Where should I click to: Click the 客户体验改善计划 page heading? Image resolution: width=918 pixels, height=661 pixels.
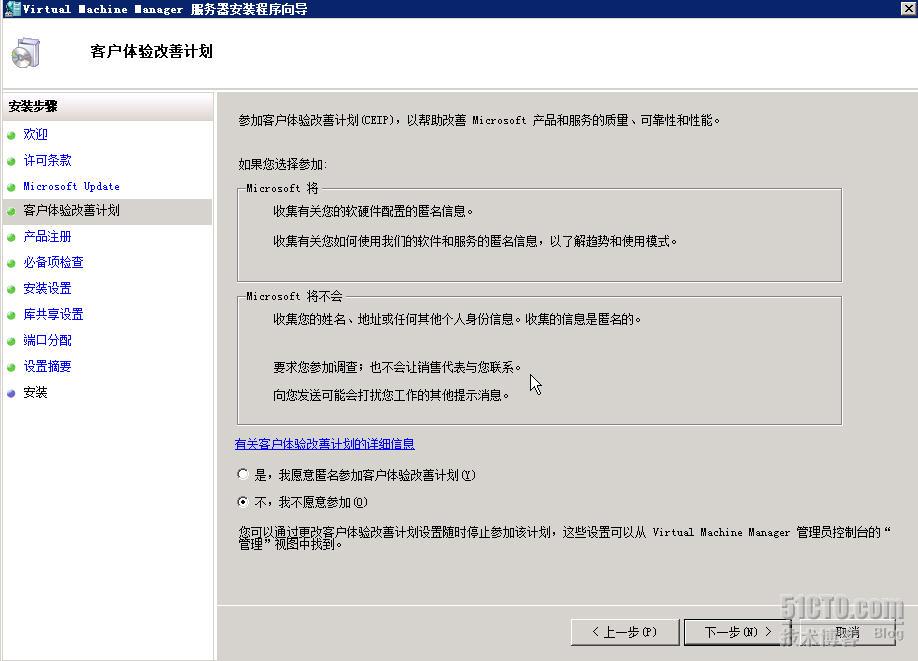152,52
